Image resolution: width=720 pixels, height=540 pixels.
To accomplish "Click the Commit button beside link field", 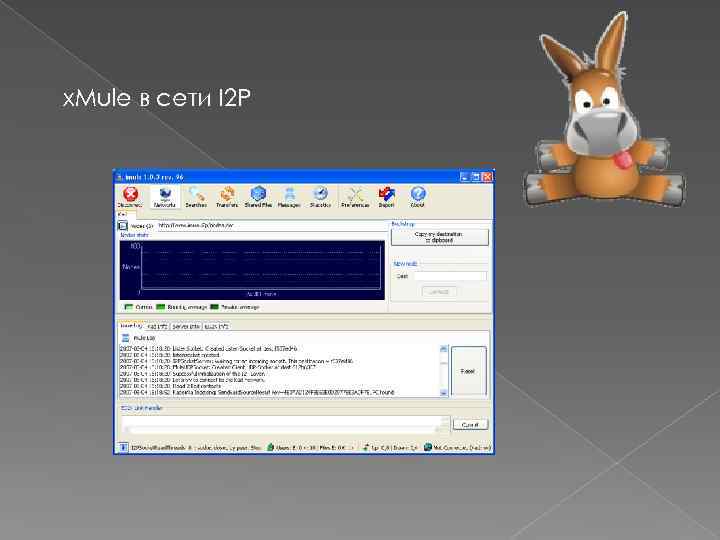I will pyautogui.click(x=470, y=424).
